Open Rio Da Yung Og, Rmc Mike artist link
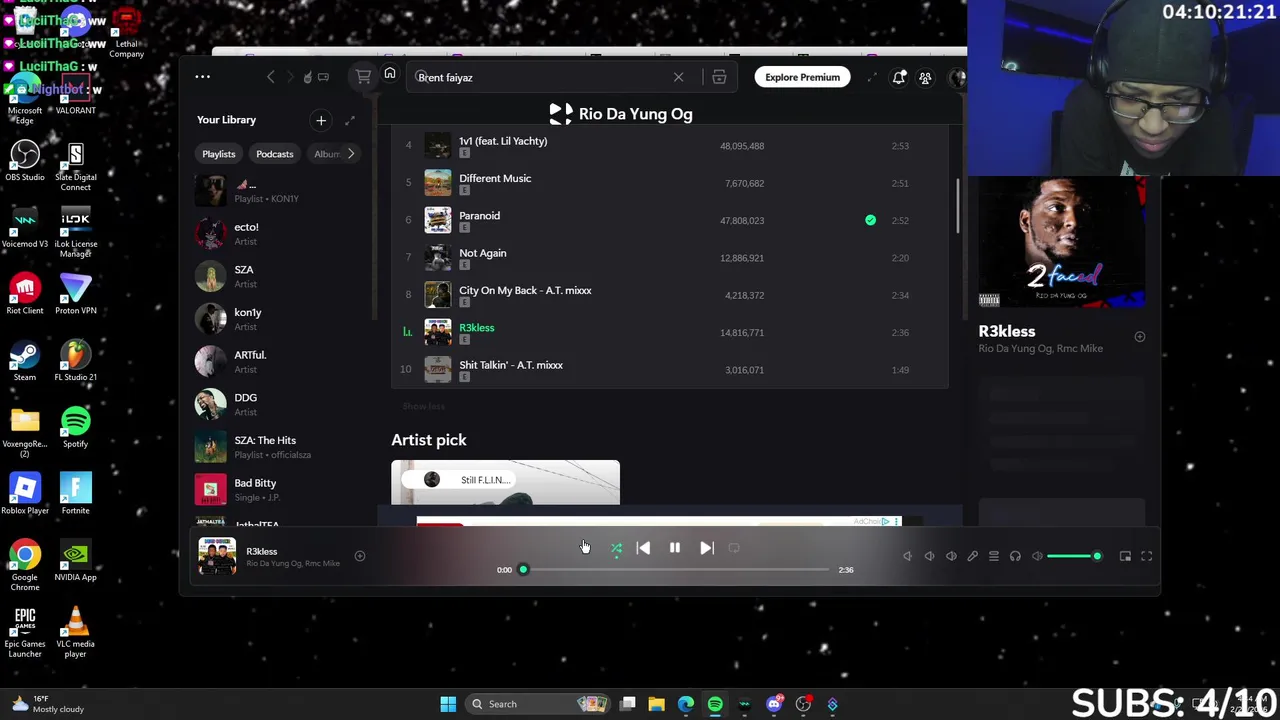1280x720 pixels. click(1040, 349)
